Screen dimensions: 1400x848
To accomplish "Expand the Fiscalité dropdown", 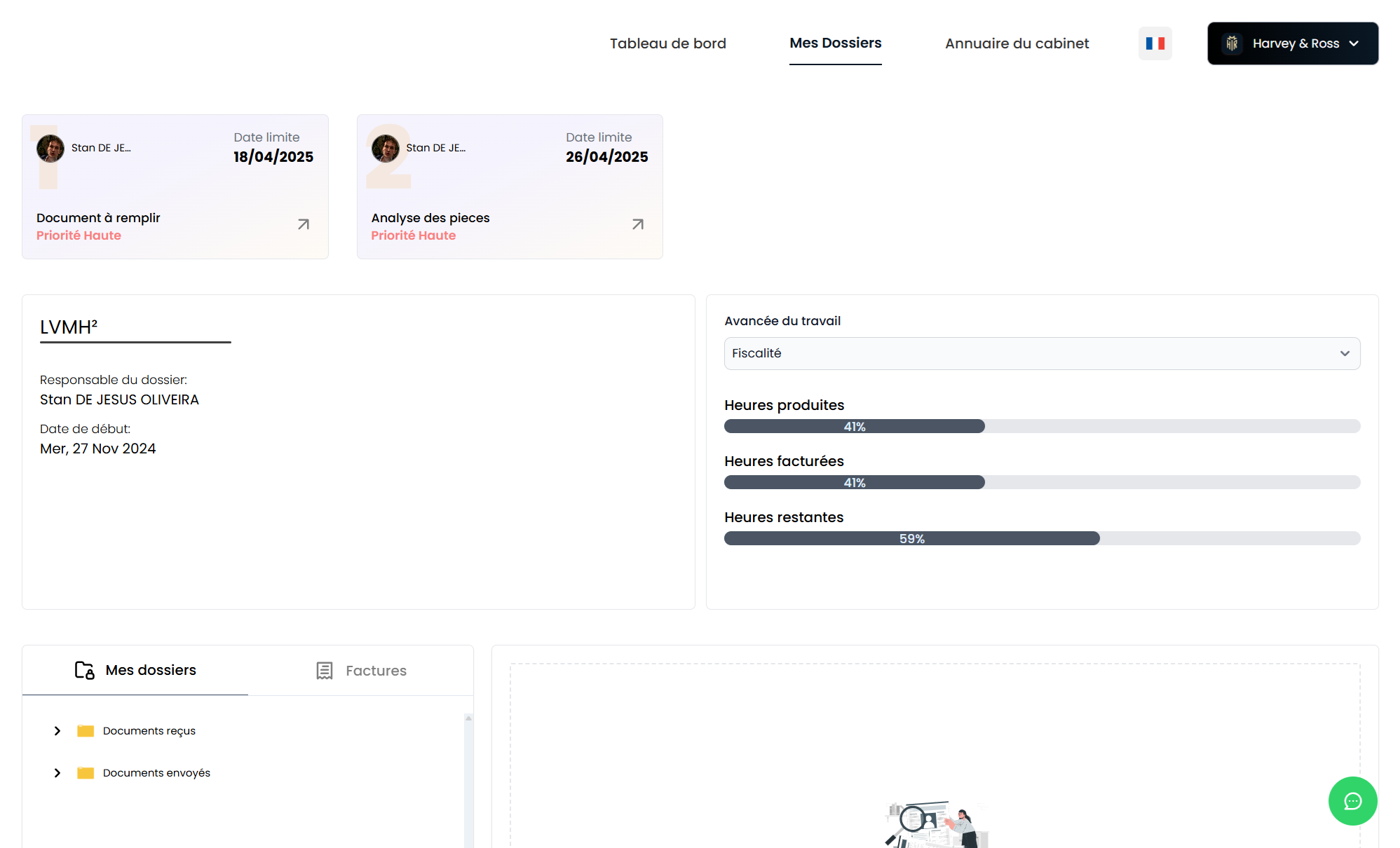I will tap(1042, 353).
